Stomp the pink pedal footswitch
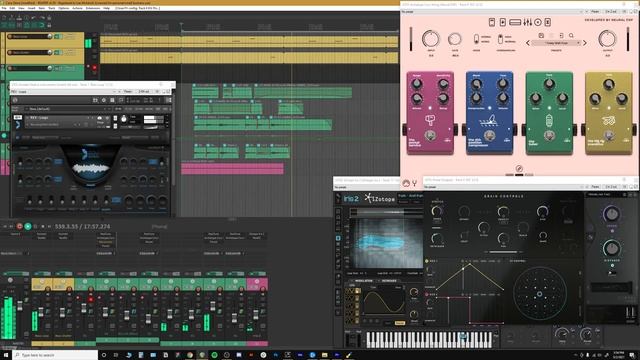 pos(429,136)
